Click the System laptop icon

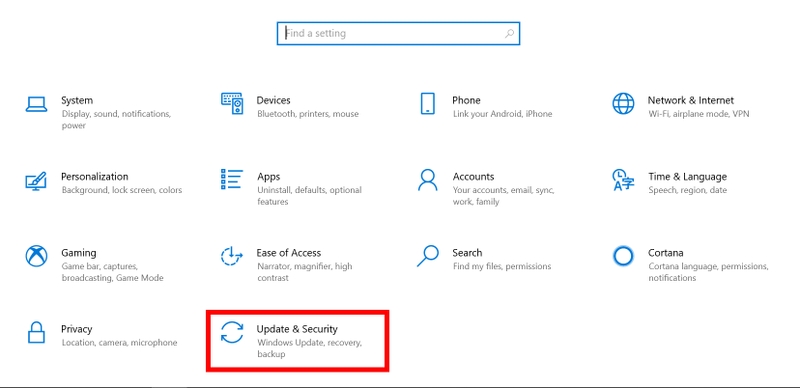click(x=36, y=104)
